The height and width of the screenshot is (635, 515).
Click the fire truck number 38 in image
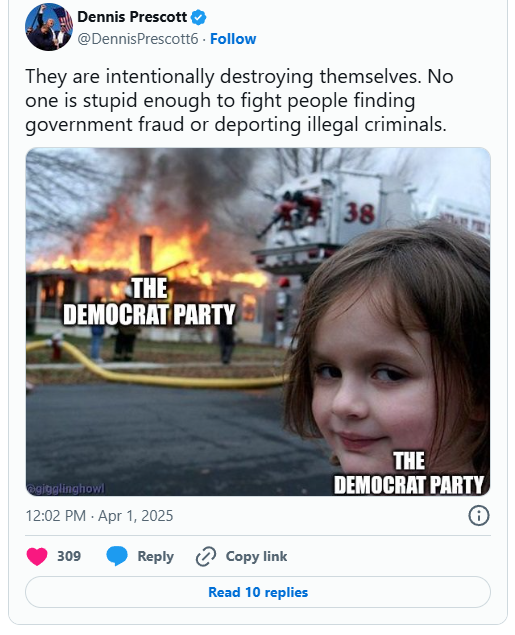[359, 213]
